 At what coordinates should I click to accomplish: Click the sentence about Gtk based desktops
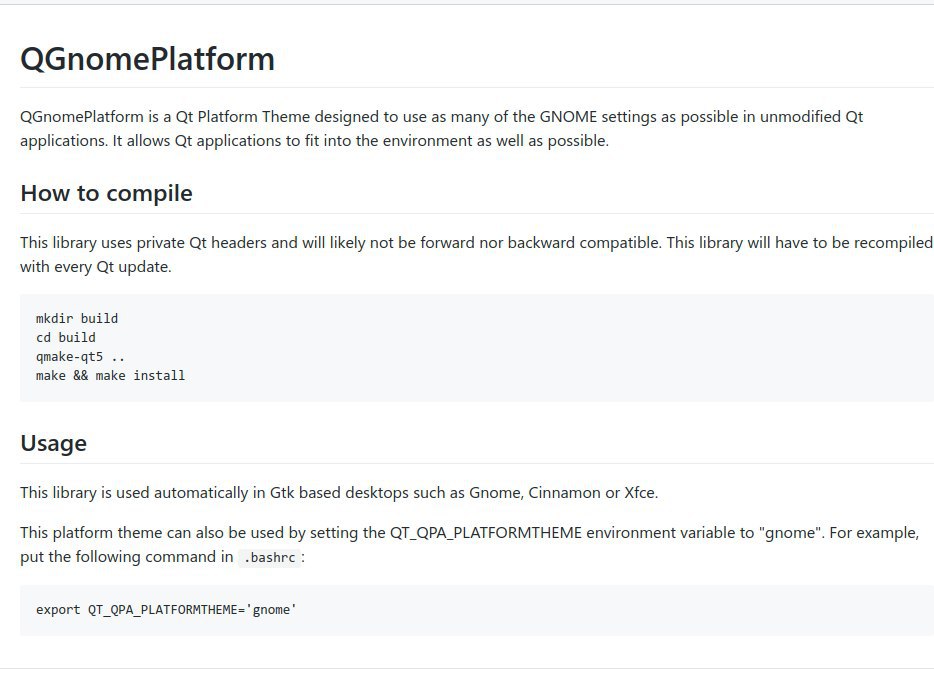(339, 493)
